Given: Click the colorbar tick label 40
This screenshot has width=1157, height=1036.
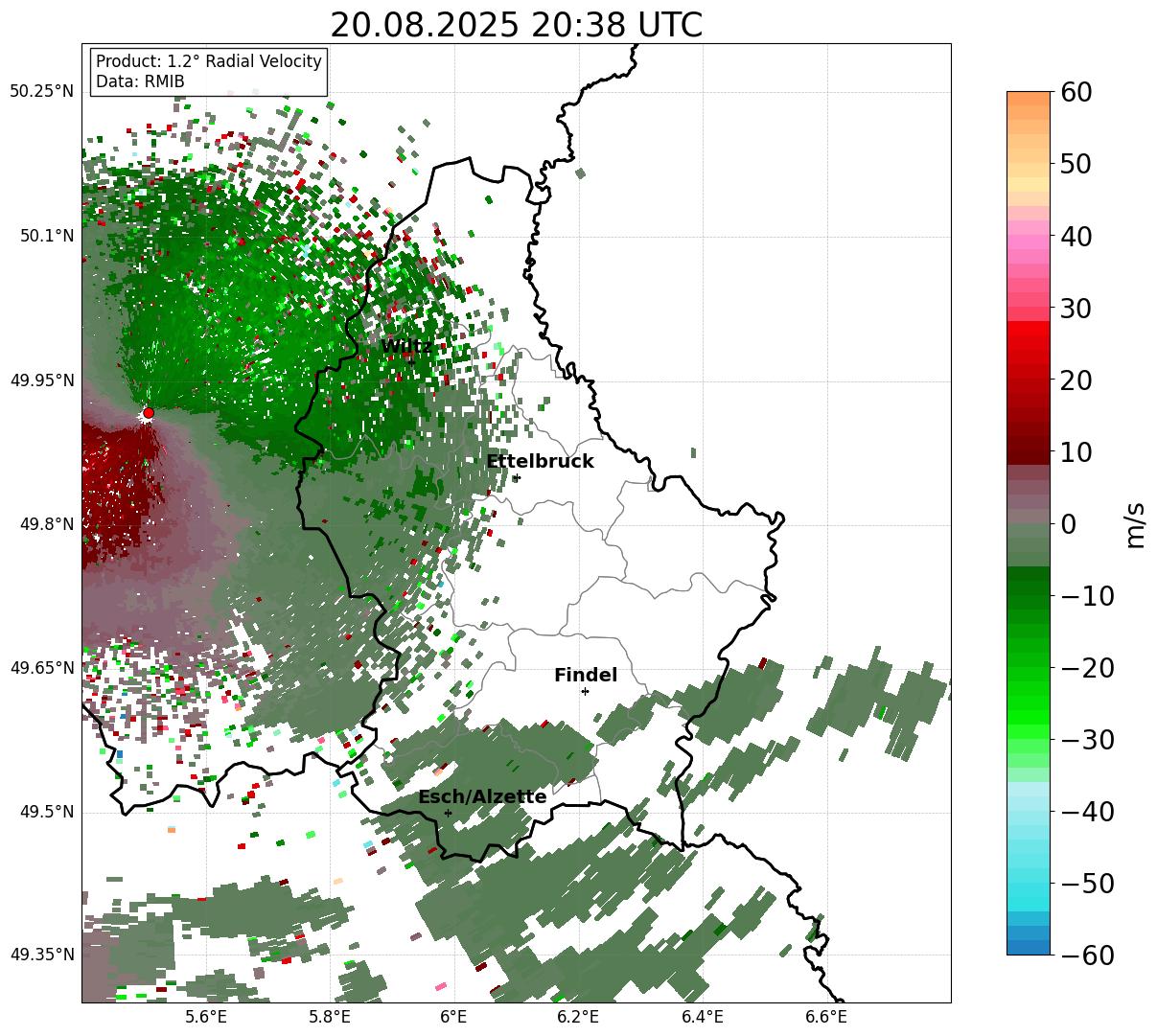Looking at the screenshot, I should click(1075, 236).
